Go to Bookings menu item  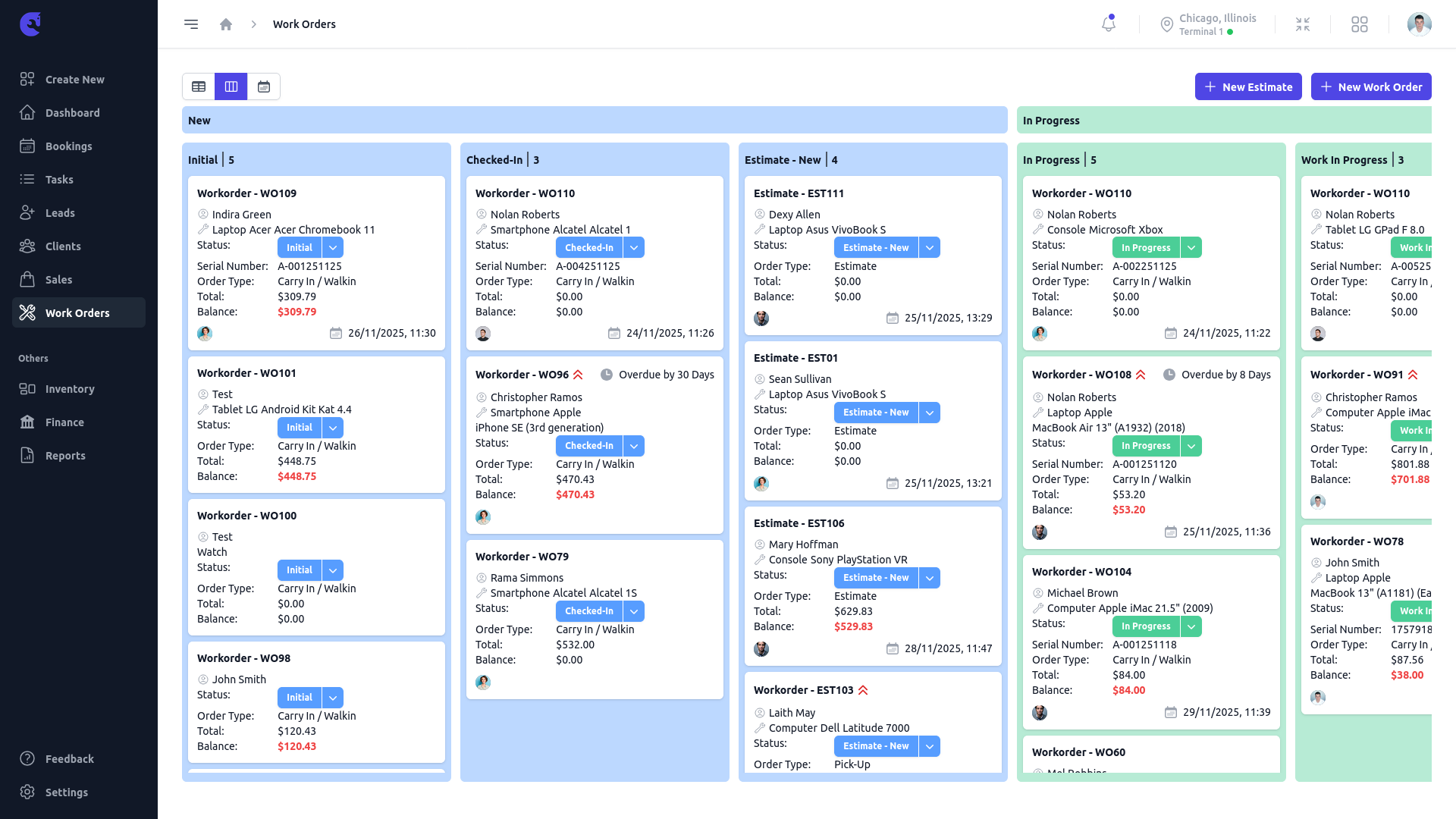click(68, 146)
